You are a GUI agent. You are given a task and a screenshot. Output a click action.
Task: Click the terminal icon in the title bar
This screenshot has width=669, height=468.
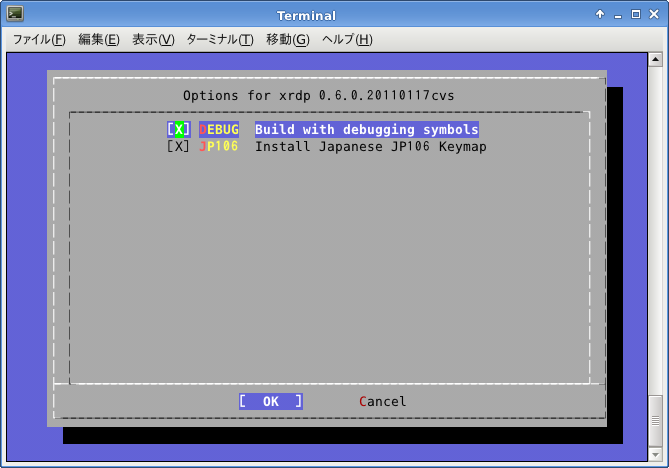pos(15,14)
